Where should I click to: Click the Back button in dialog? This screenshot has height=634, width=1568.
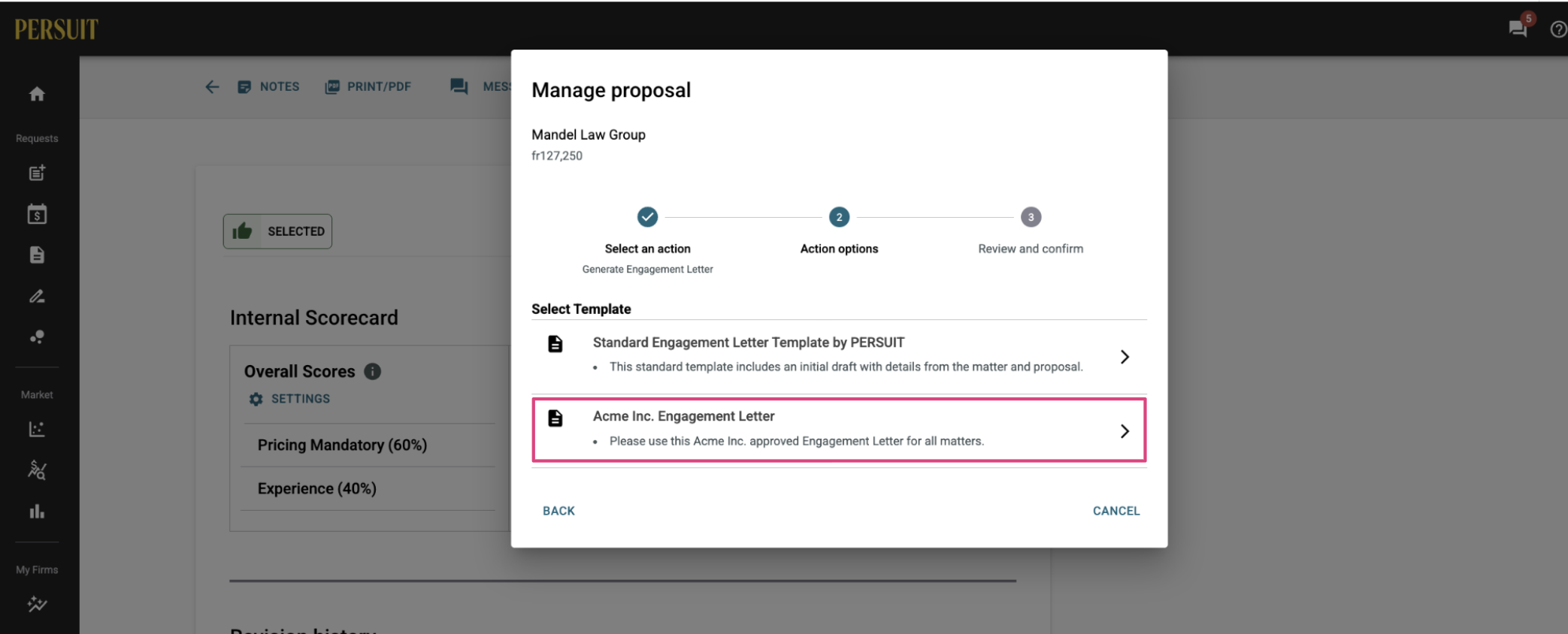pyautogui.click(x=558, y=511)
